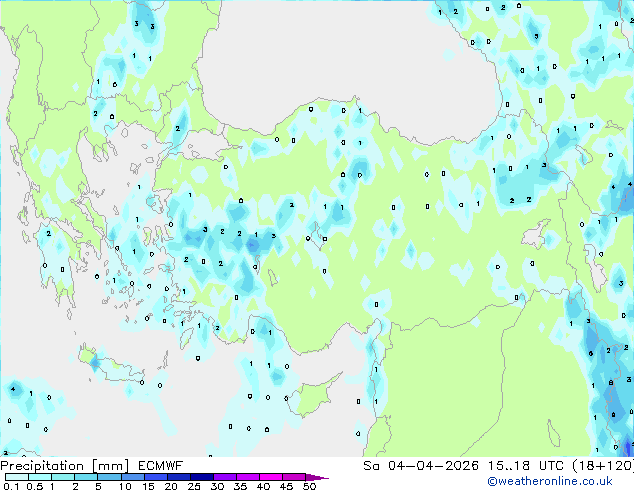The image size is (634, 490).
Task: Click the 2–5 mm legend color box
Action: (x=86, y=477)
